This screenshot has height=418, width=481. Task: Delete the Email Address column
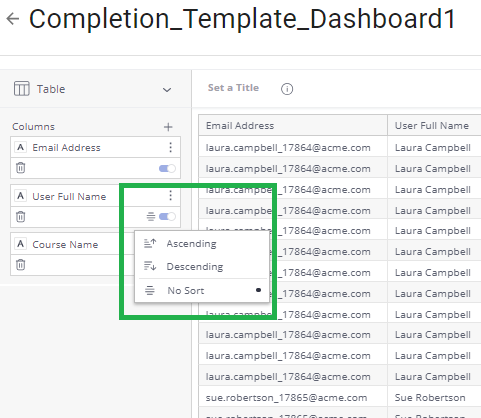click(21, 168)
